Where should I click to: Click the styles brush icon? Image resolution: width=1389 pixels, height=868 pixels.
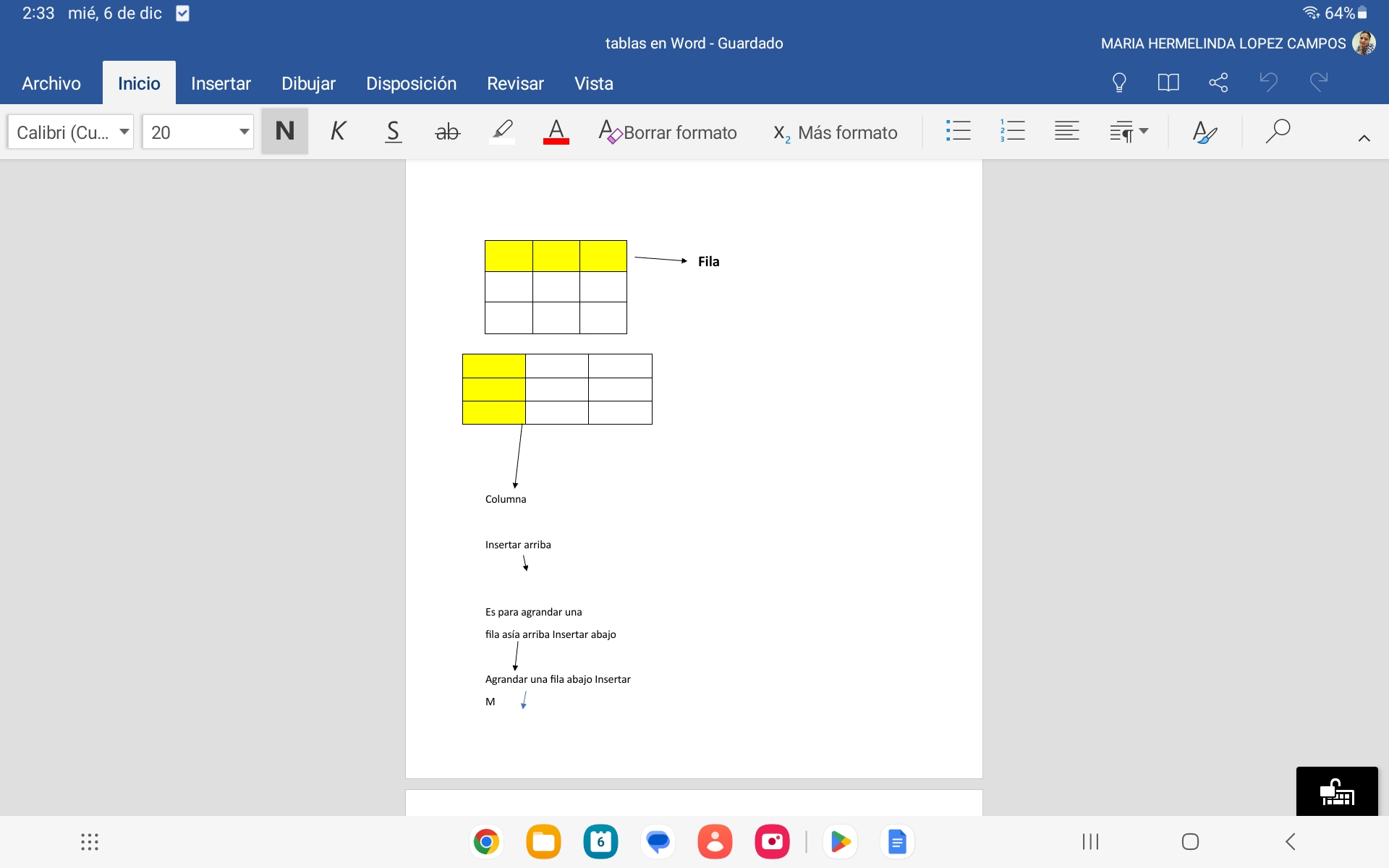(x=1205, y=132)
